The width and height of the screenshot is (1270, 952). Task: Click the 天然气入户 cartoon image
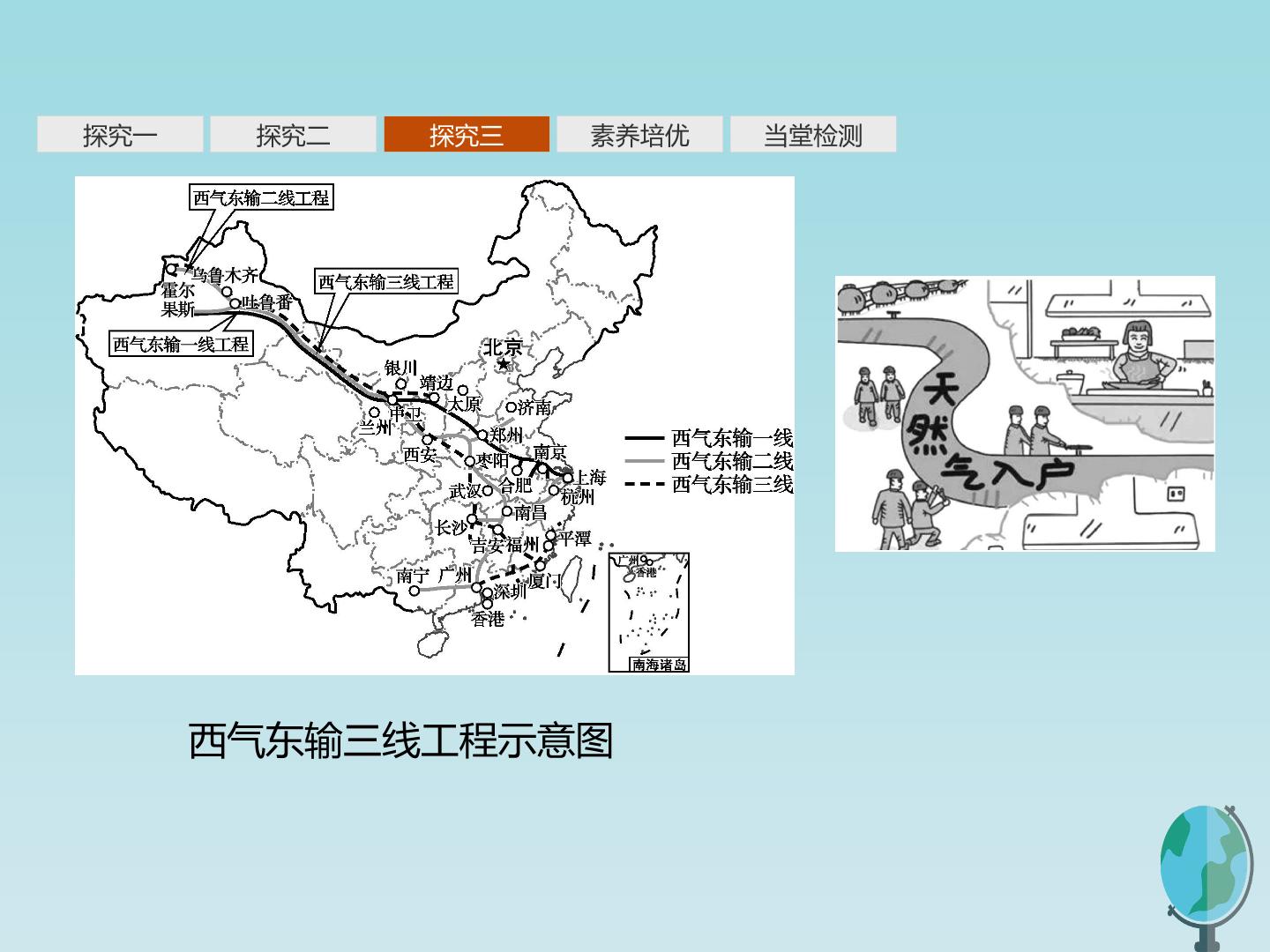tap(1025, 413)
